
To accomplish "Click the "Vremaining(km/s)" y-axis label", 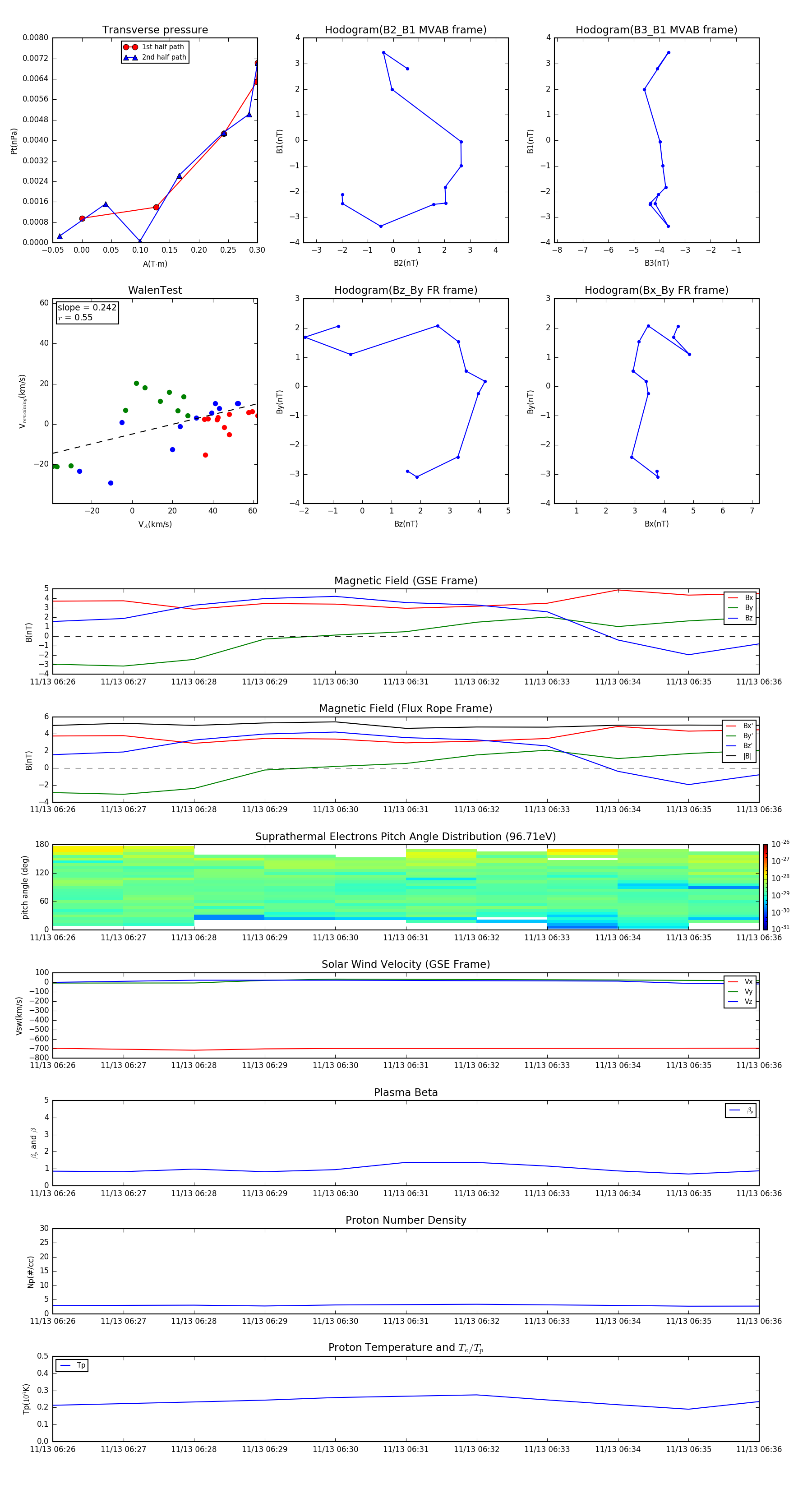I will pyautogui.click(x=23, y=401).
